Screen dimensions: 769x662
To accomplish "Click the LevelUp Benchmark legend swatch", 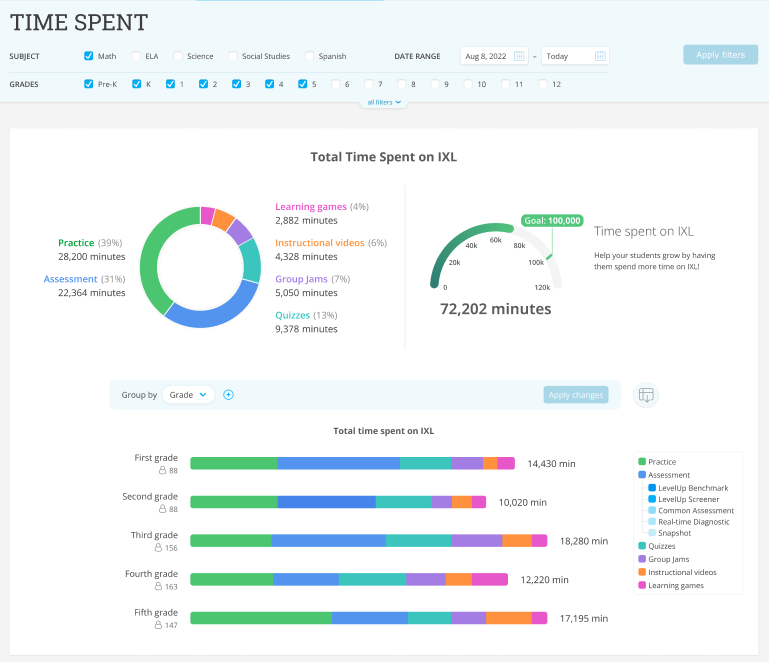I will click(x=652, y=488).
